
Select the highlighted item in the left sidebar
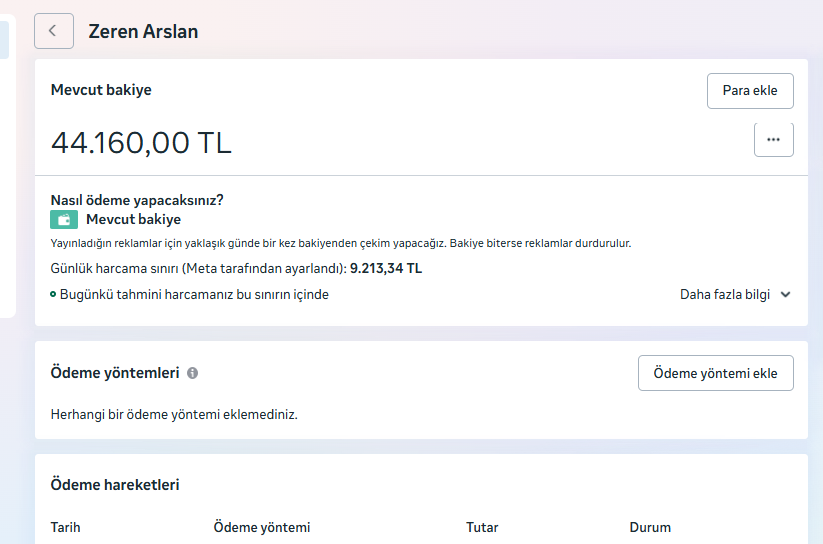coord(4,40)
